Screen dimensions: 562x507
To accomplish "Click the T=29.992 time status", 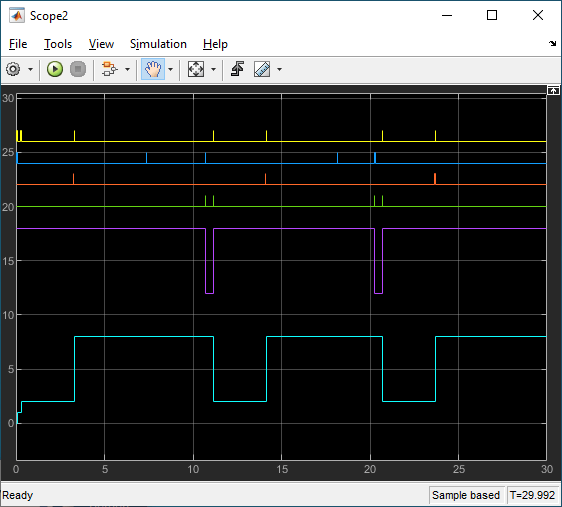I will click(532, 495).
